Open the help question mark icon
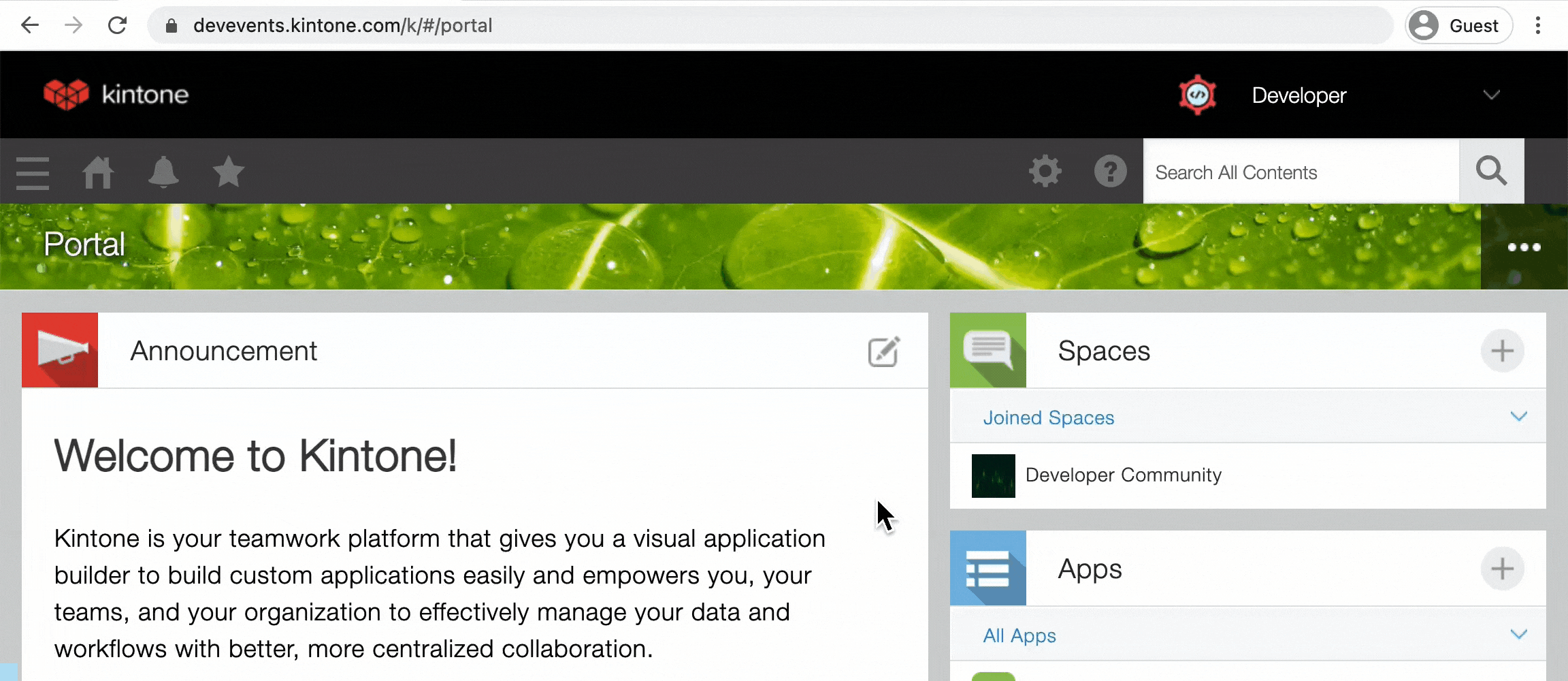1568x681 pixels. point(1111,172)
